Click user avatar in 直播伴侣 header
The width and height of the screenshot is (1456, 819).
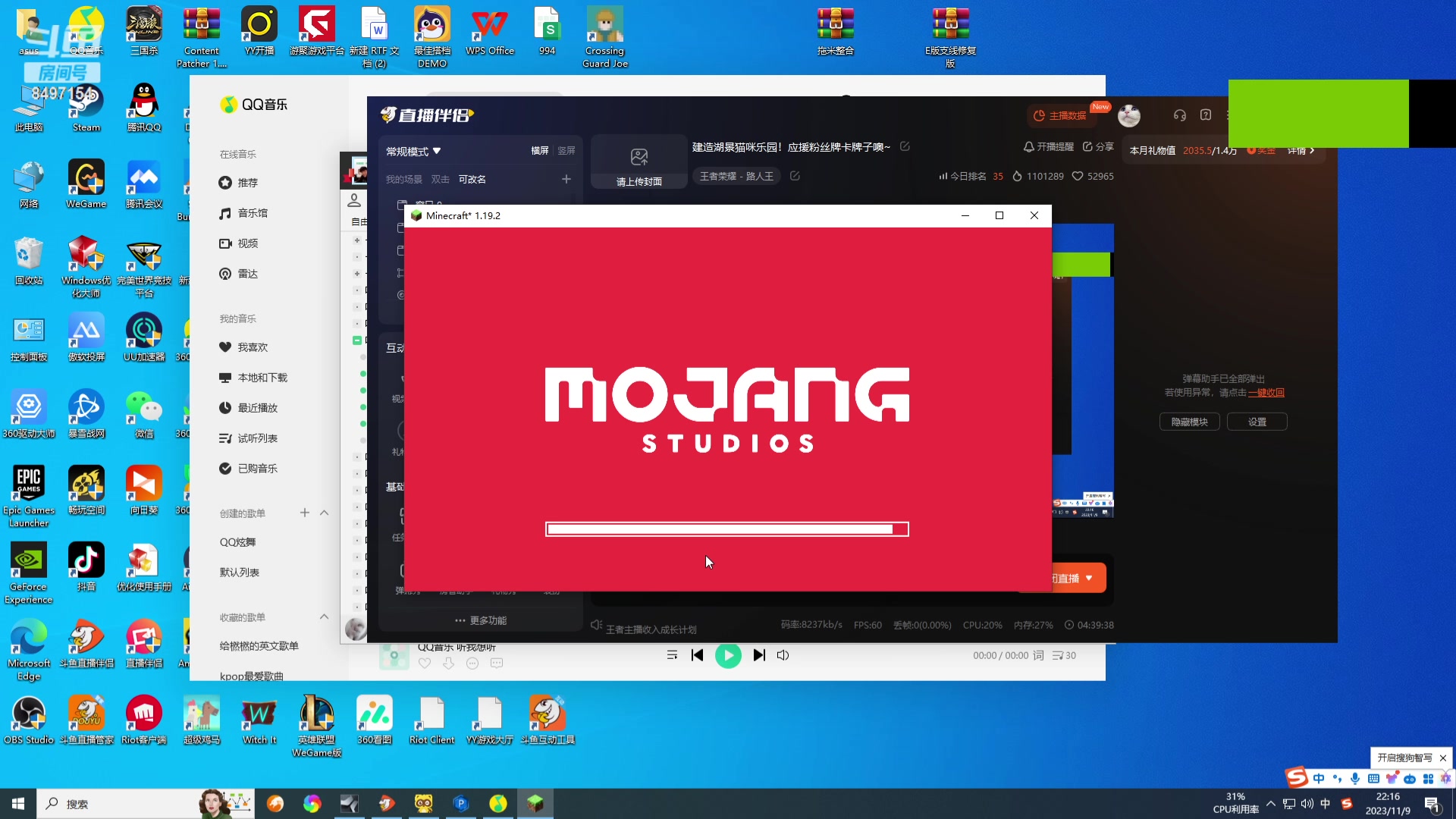pyautogui.click(x=1129, y=115)
